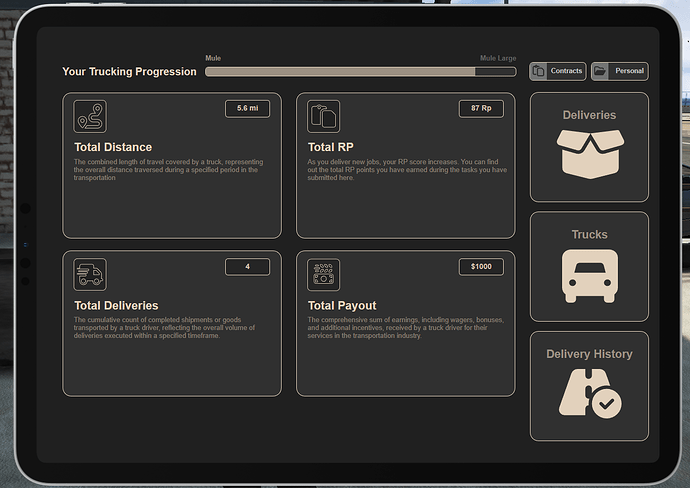Click the open box Deliveries icon
Image resolution: width=690 pixels, height=488 pixels.
[x=590, y=154]
